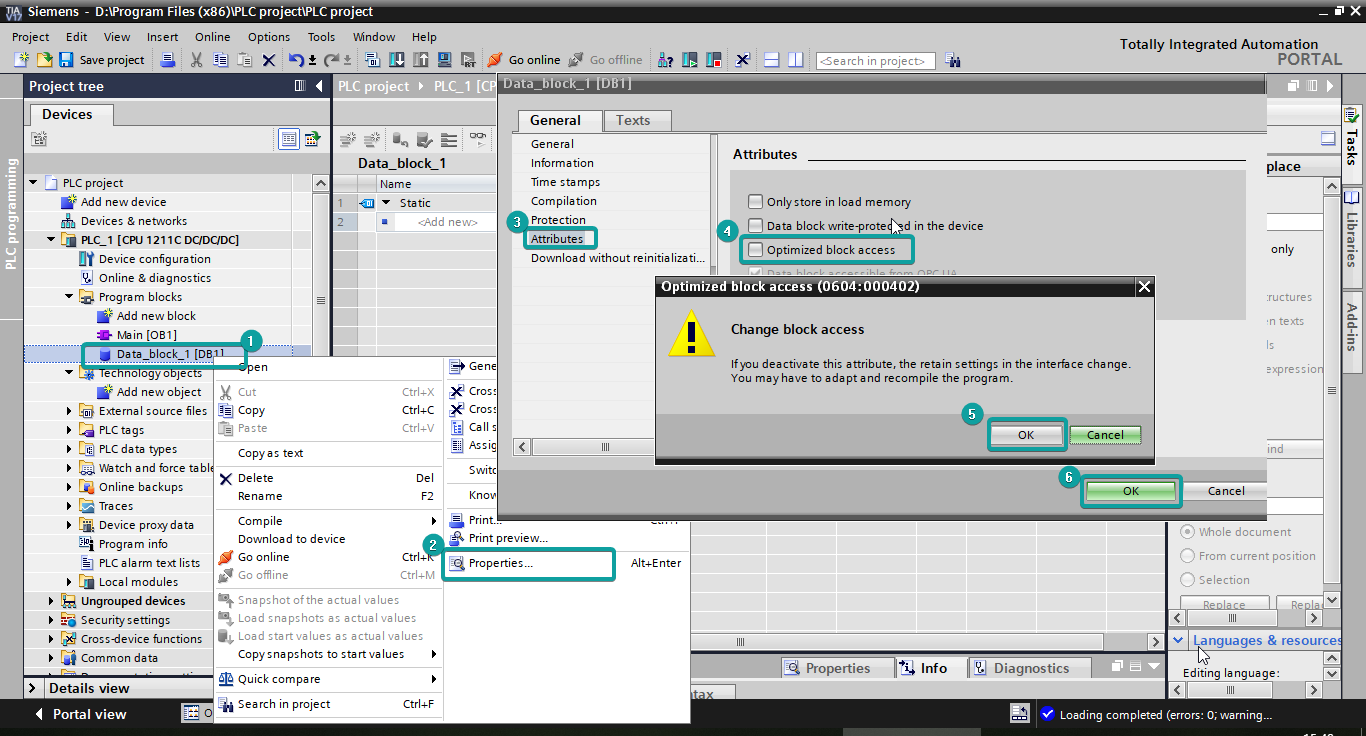Choose Download to device in context menu
1366x736 pixels.
[329, 539]
